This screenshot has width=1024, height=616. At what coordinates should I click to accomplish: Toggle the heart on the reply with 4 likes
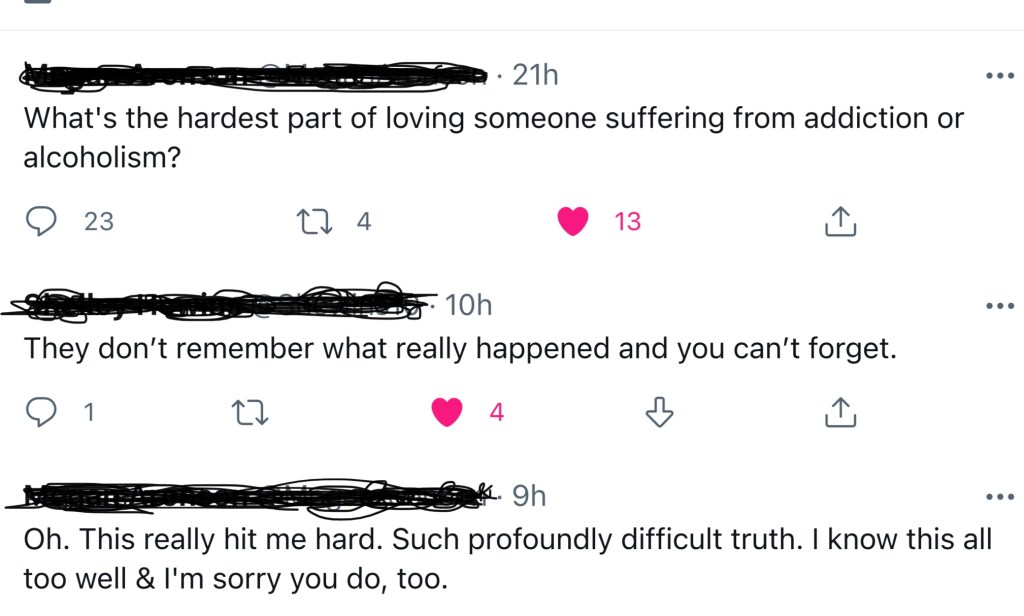pyautogui.click(x=446, y=411)
